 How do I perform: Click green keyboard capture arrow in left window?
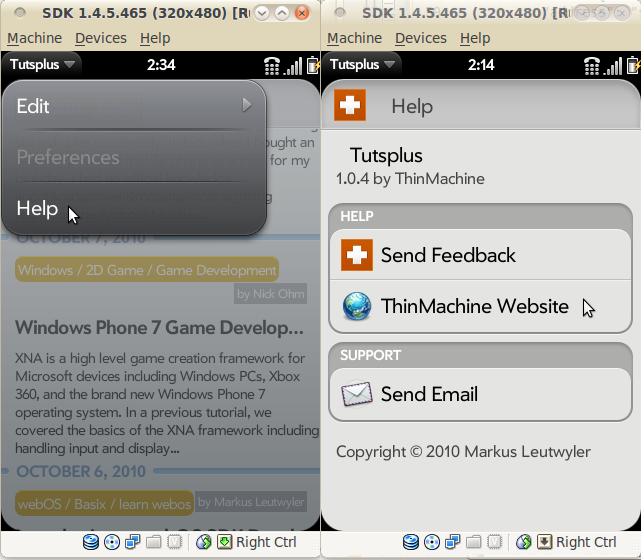tap(224, 542)
